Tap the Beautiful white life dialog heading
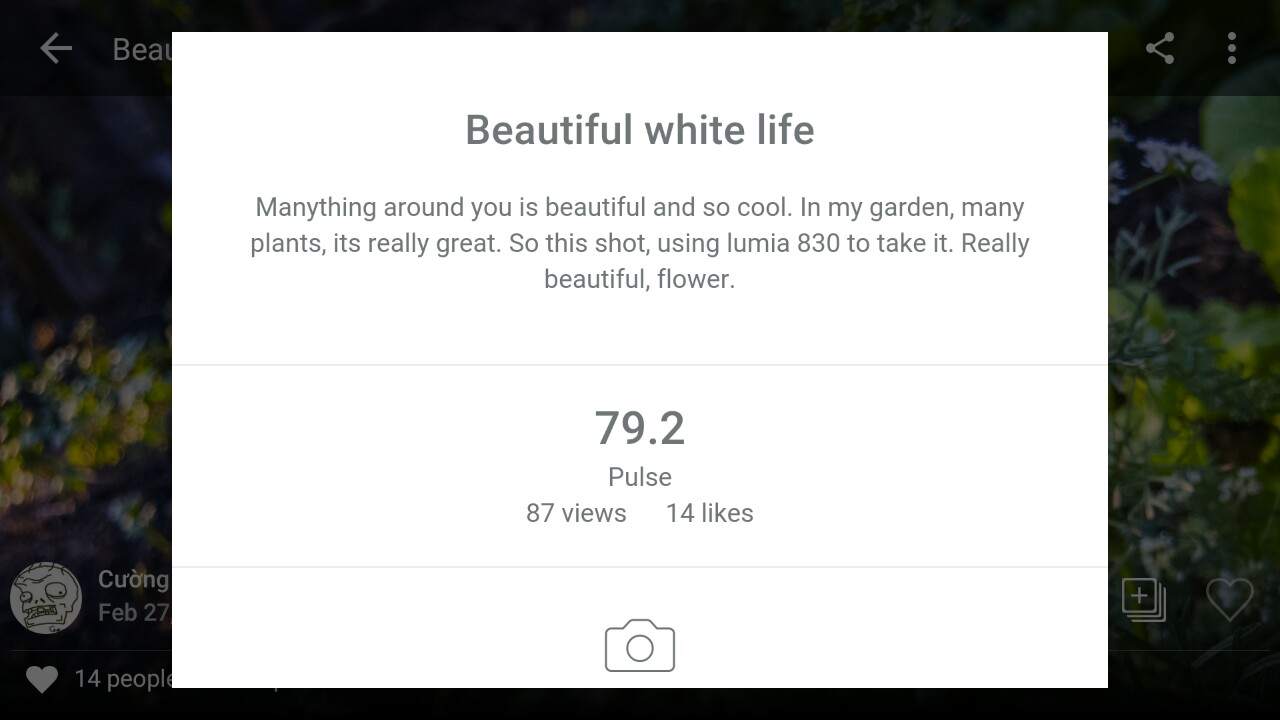This screenshot has height=720, width=1280. click(640, 130)
